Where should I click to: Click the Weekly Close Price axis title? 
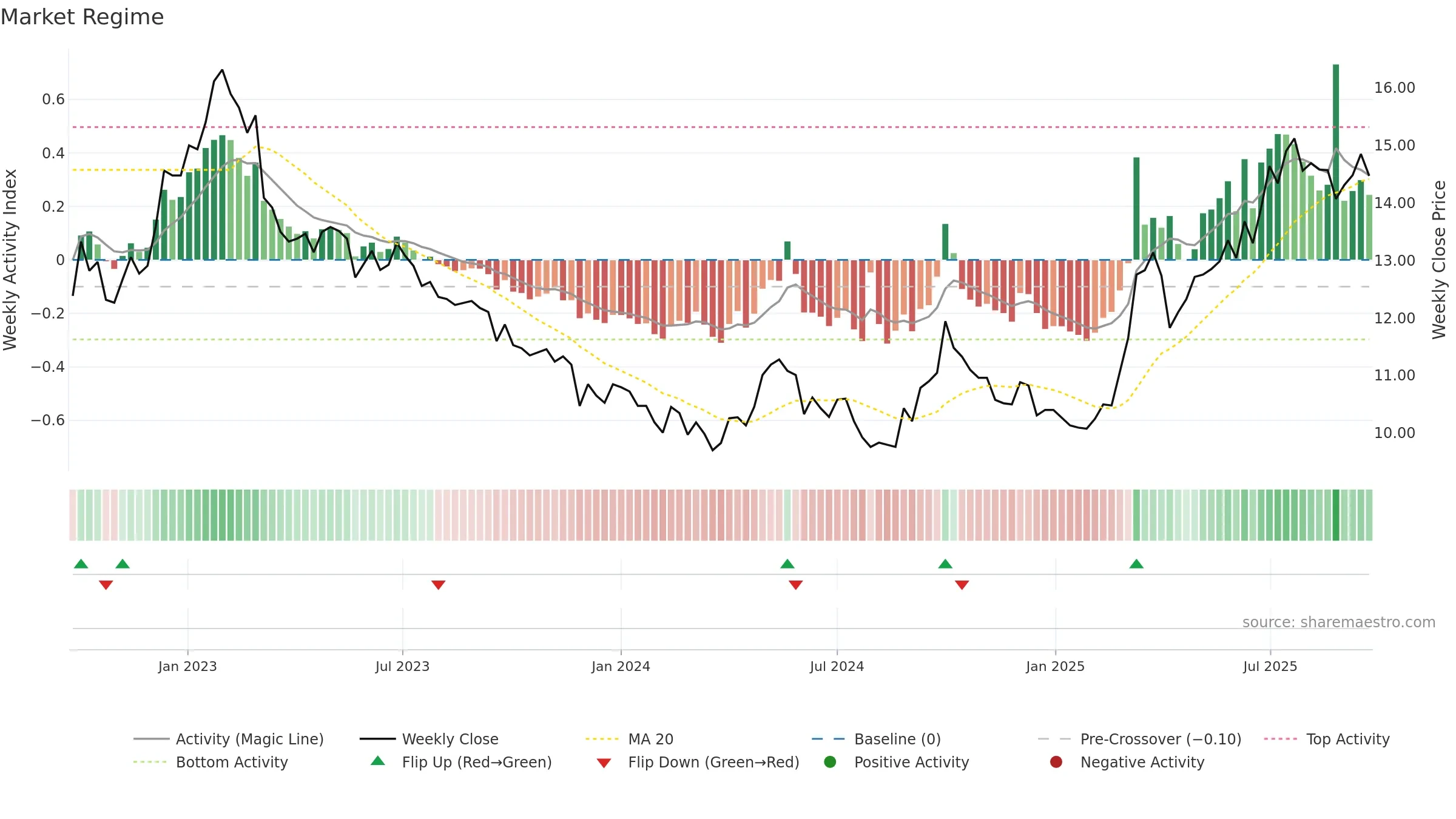point(1439,260)
